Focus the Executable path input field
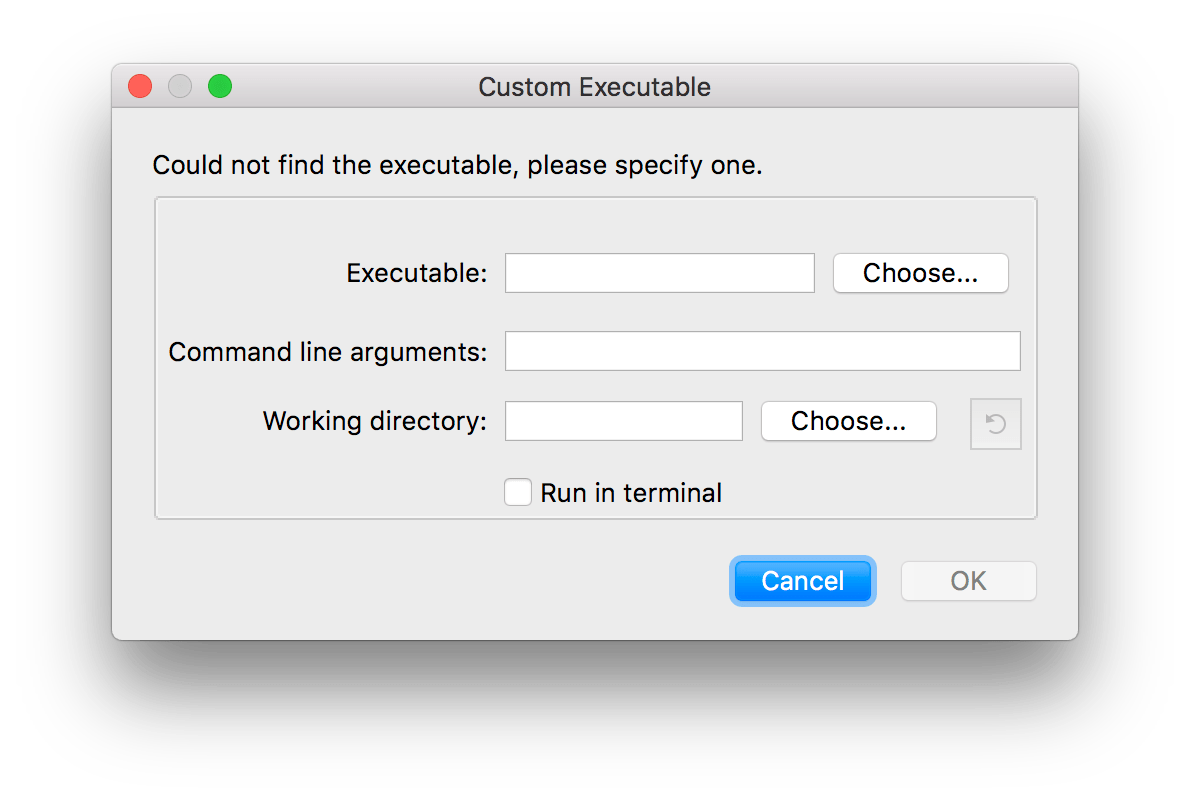1190x800 pixels. click(659, 273)
